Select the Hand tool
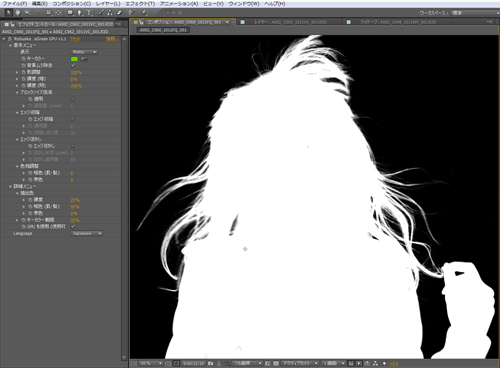The image size is (500, 368). [18, 13]
